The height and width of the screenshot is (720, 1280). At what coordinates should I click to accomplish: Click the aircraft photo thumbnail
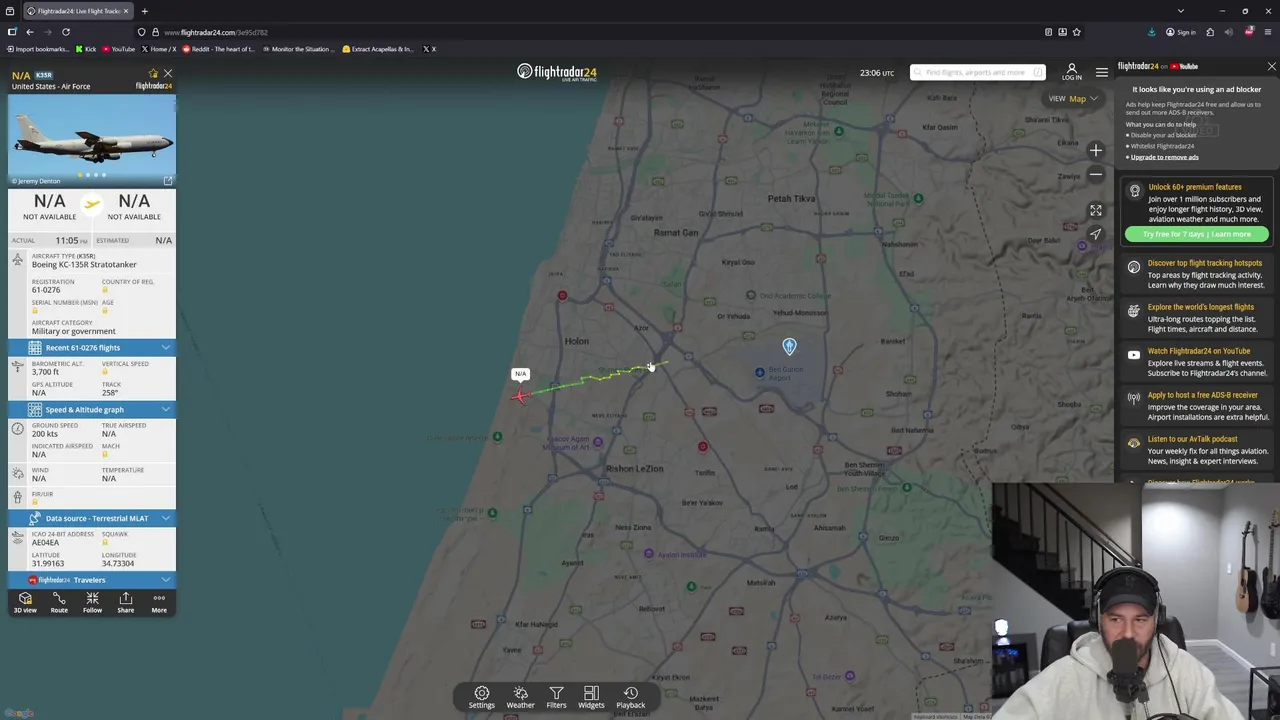(x=91, y=139)
